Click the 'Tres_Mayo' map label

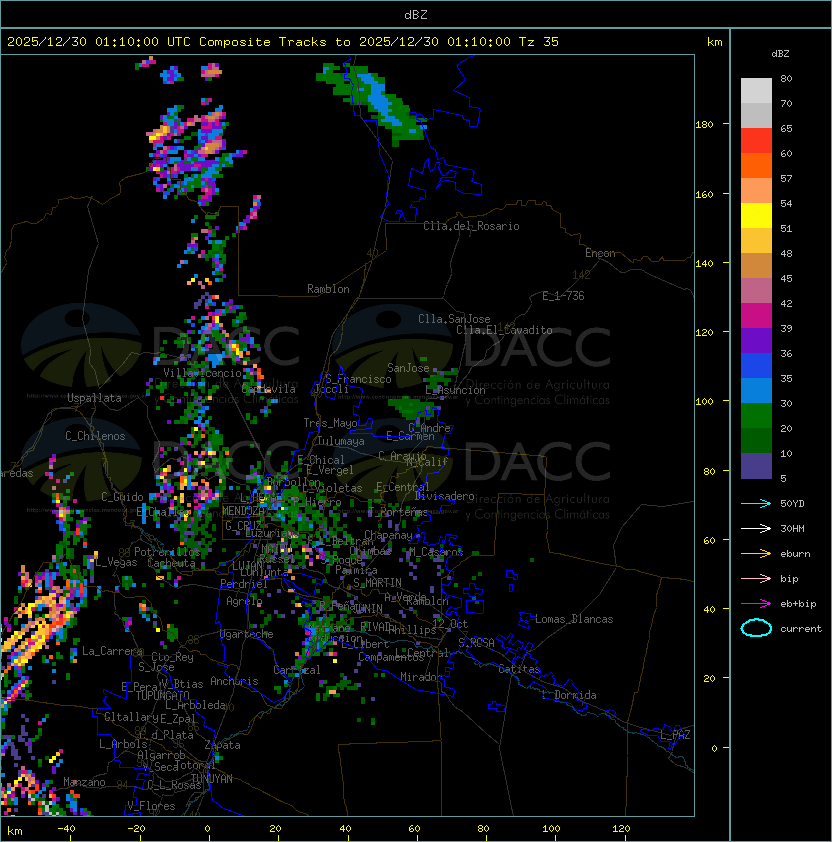[x=330, y=423]
